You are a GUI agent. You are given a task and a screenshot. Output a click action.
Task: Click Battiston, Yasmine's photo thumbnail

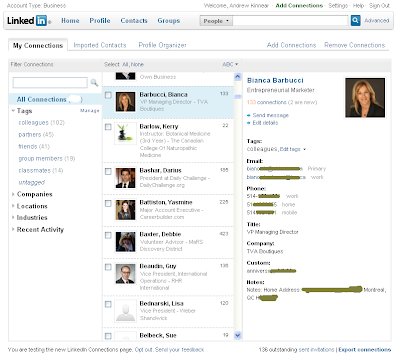(x=125, y=210)
